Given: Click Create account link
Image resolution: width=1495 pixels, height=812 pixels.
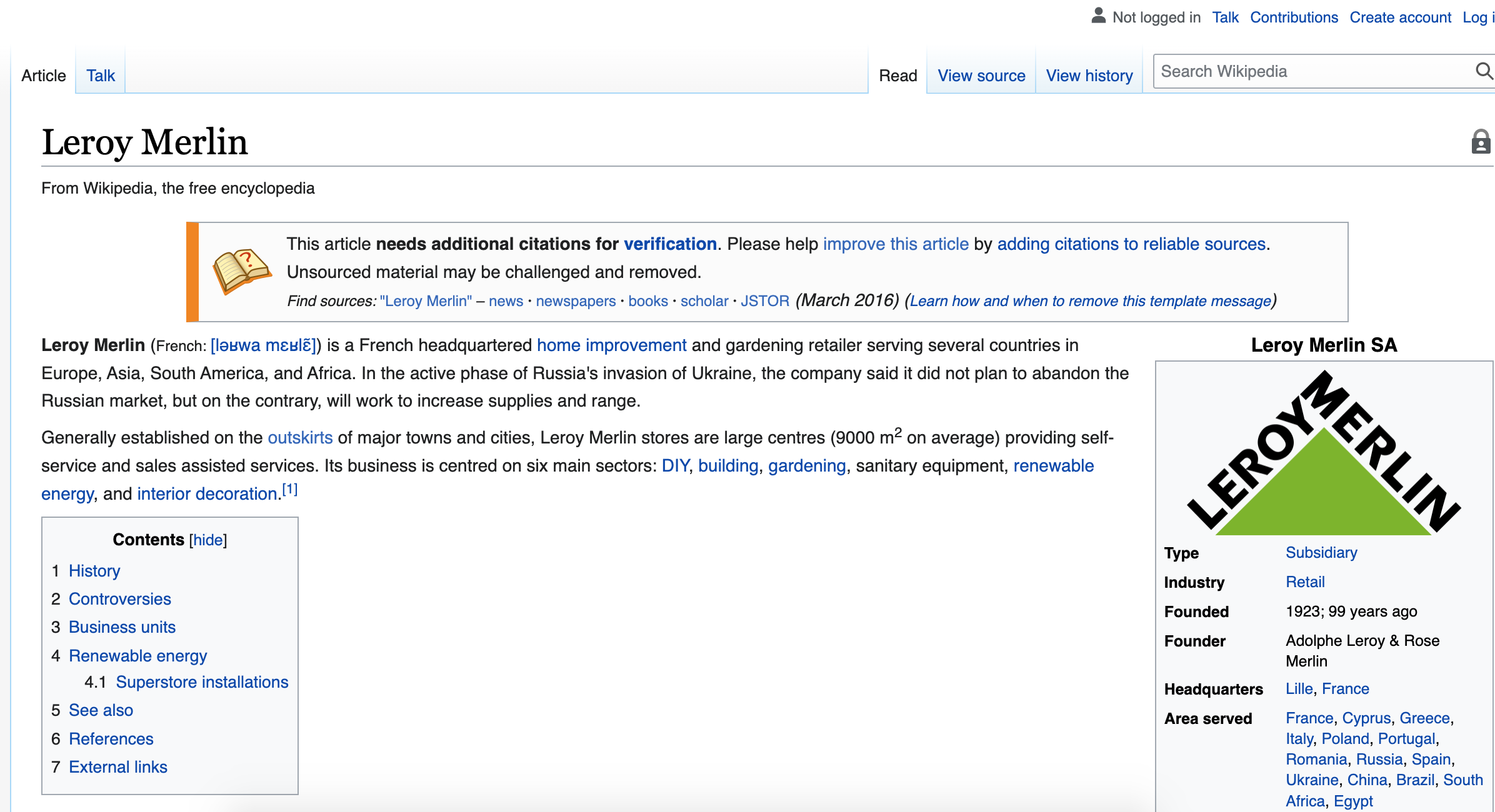Looking at the screenshot, I should point(1400,17).
